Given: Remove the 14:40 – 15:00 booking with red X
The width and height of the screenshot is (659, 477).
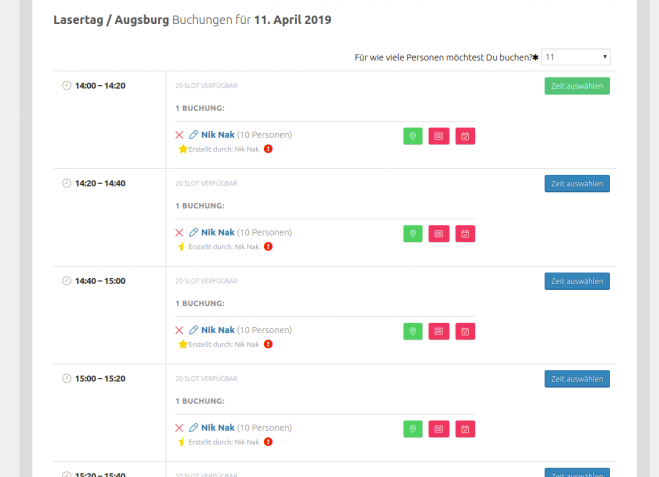Looking at the screenshot, I should coord(180,330).
